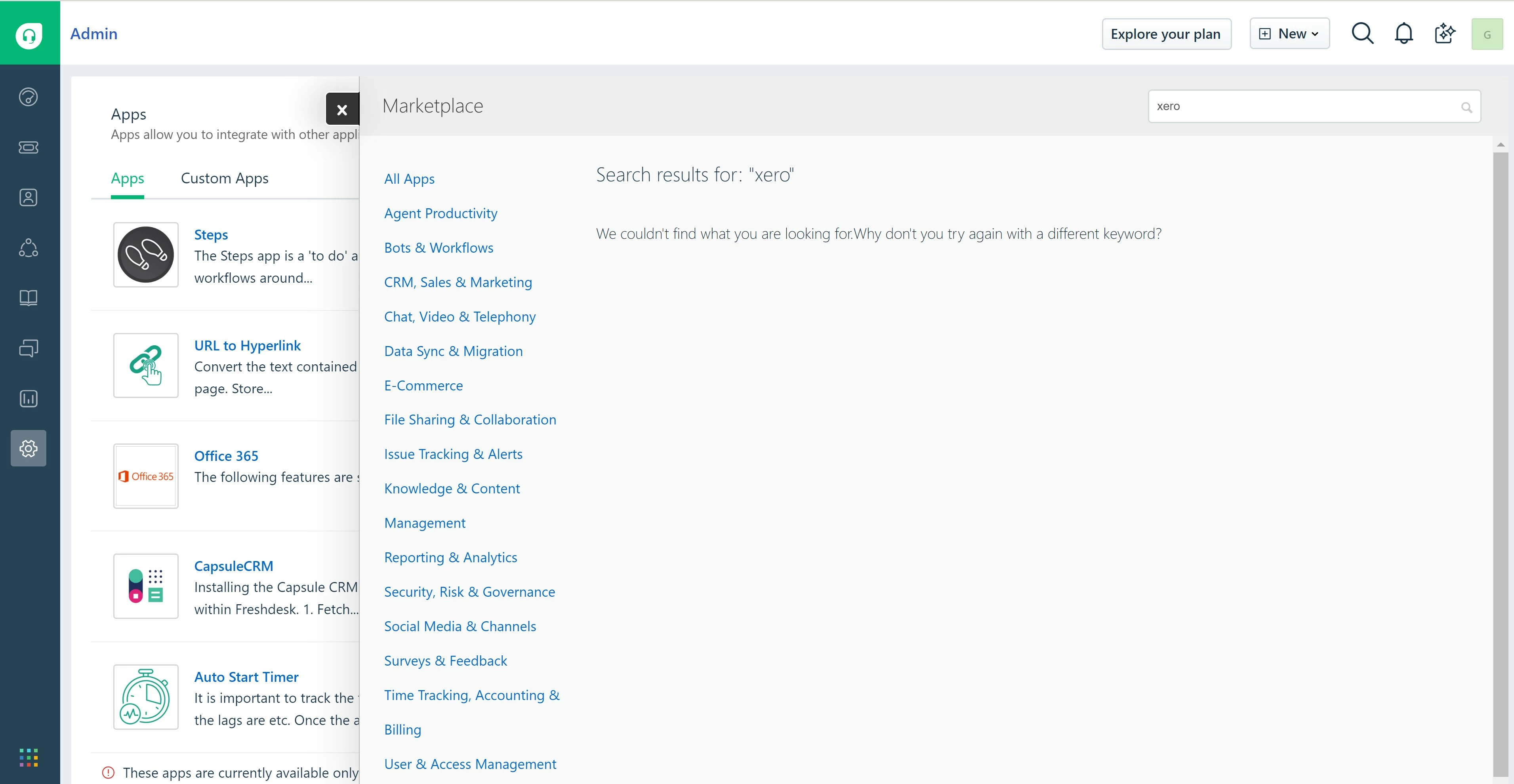
Task: Click the Office 365 app logo
Action: coord(146,476)
